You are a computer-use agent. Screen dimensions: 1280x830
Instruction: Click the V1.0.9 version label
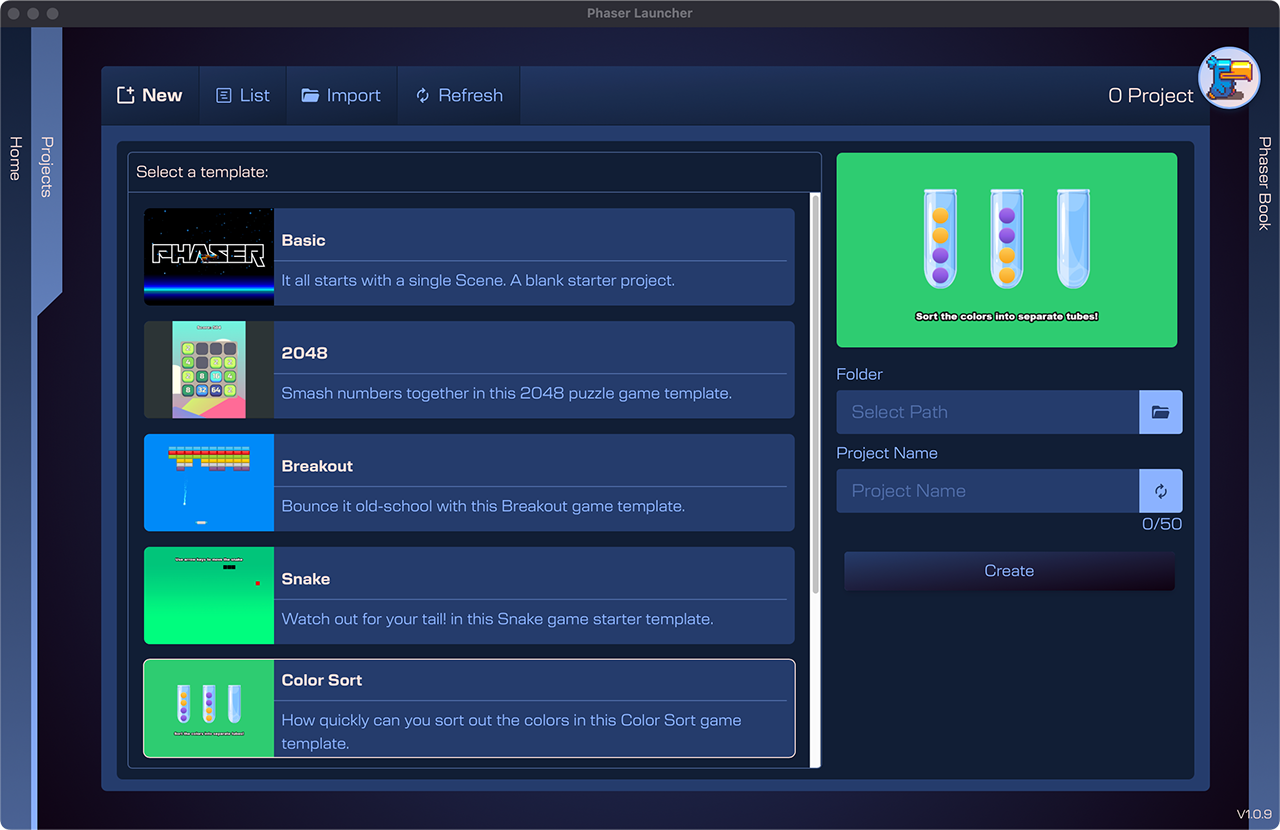tap(1255, 814)
